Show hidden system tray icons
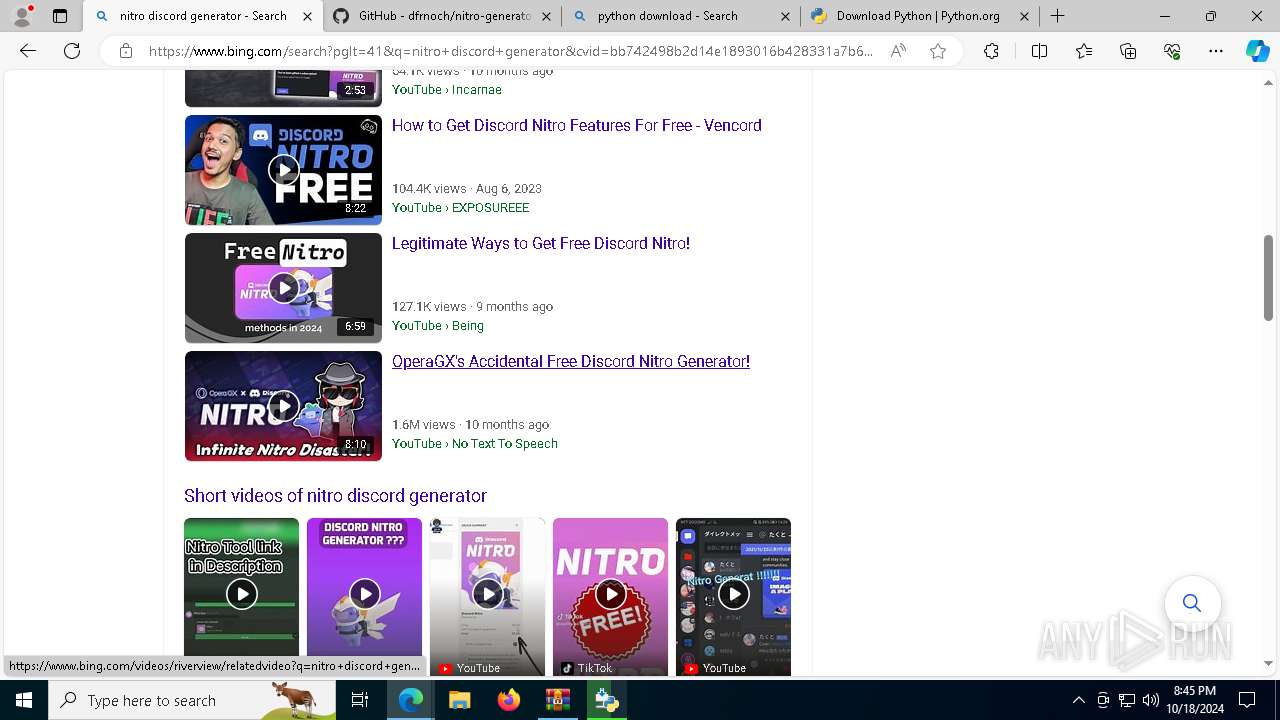This screenshot has height=720, width=1280. coord(1078,700)
